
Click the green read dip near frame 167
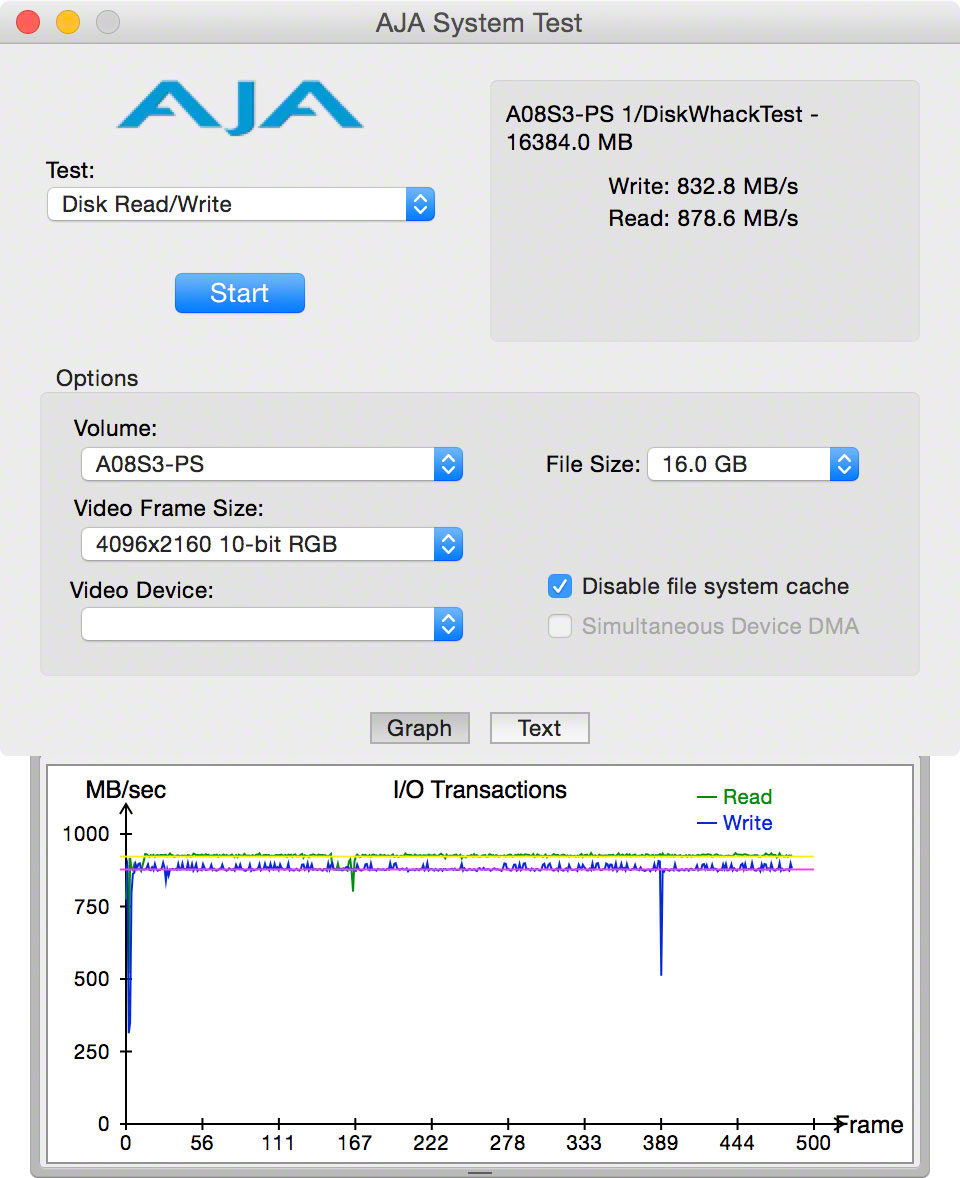click(x=353, y=876)
